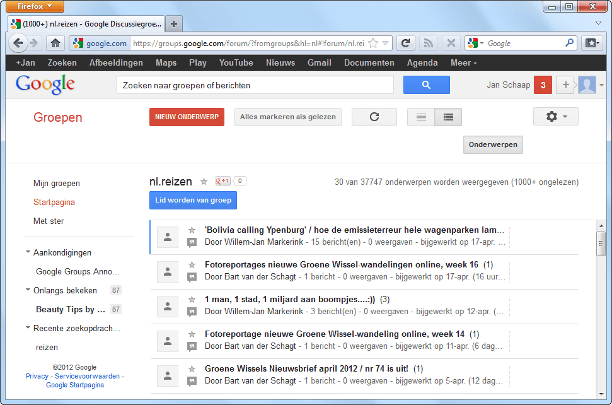This screenshot has height=405, width=612.
Task: Open 'Google Groups Anno...' in sidebar
Action: click(x=77, y=272)
